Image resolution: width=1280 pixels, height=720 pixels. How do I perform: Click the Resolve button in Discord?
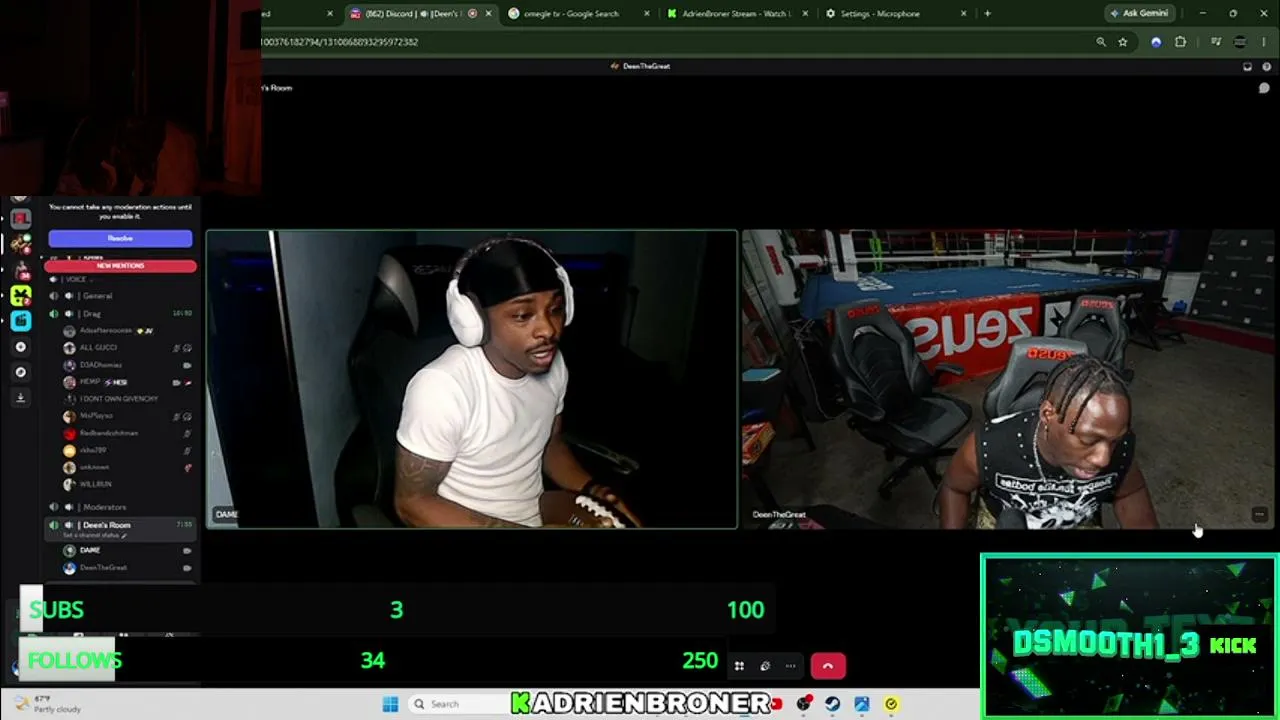click(120, 238)
